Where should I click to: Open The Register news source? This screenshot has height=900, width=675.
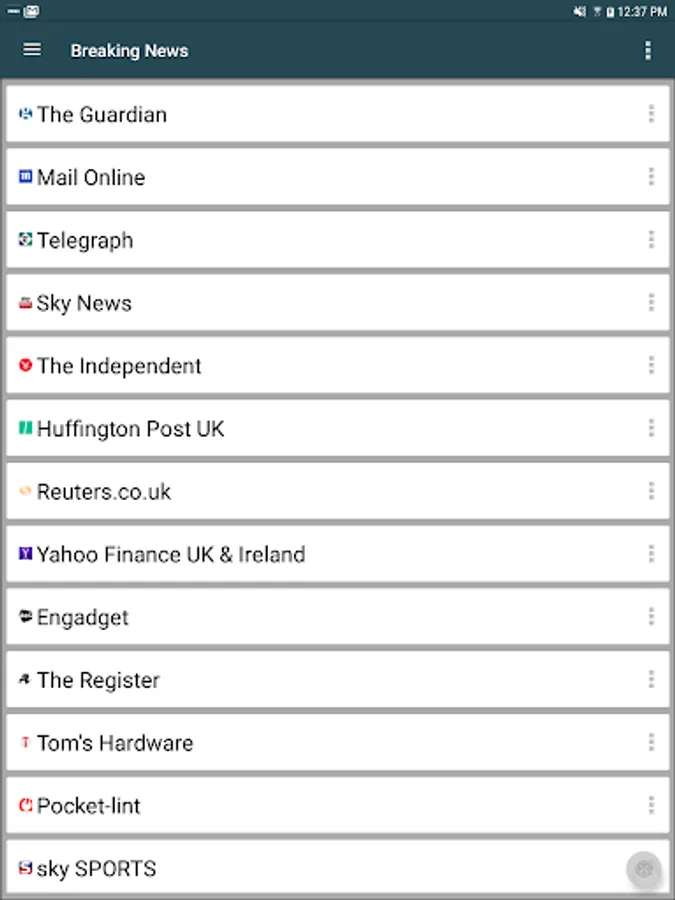point(98,680)
